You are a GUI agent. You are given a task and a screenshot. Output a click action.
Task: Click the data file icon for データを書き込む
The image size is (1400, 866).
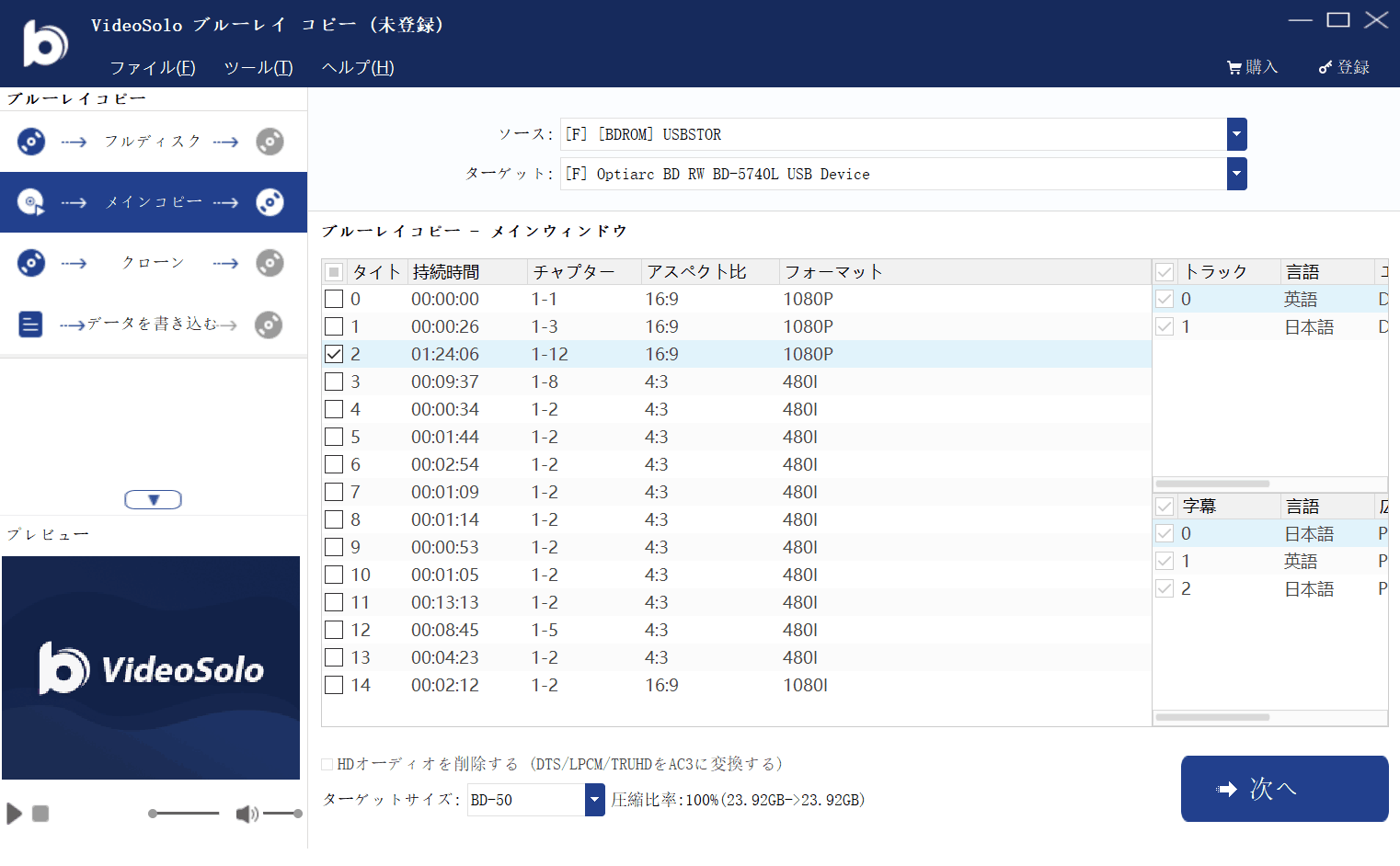pyautogui.click(x=30, y=325)
